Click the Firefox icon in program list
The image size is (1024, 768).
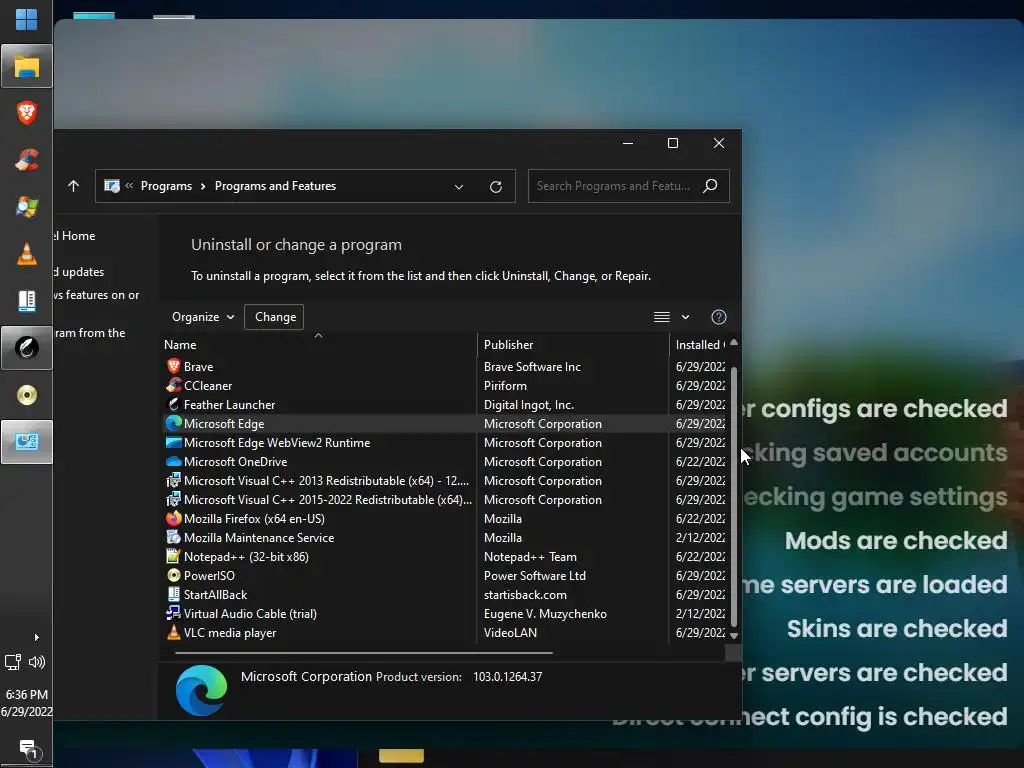pyautogui.click(x=173, y=519)
